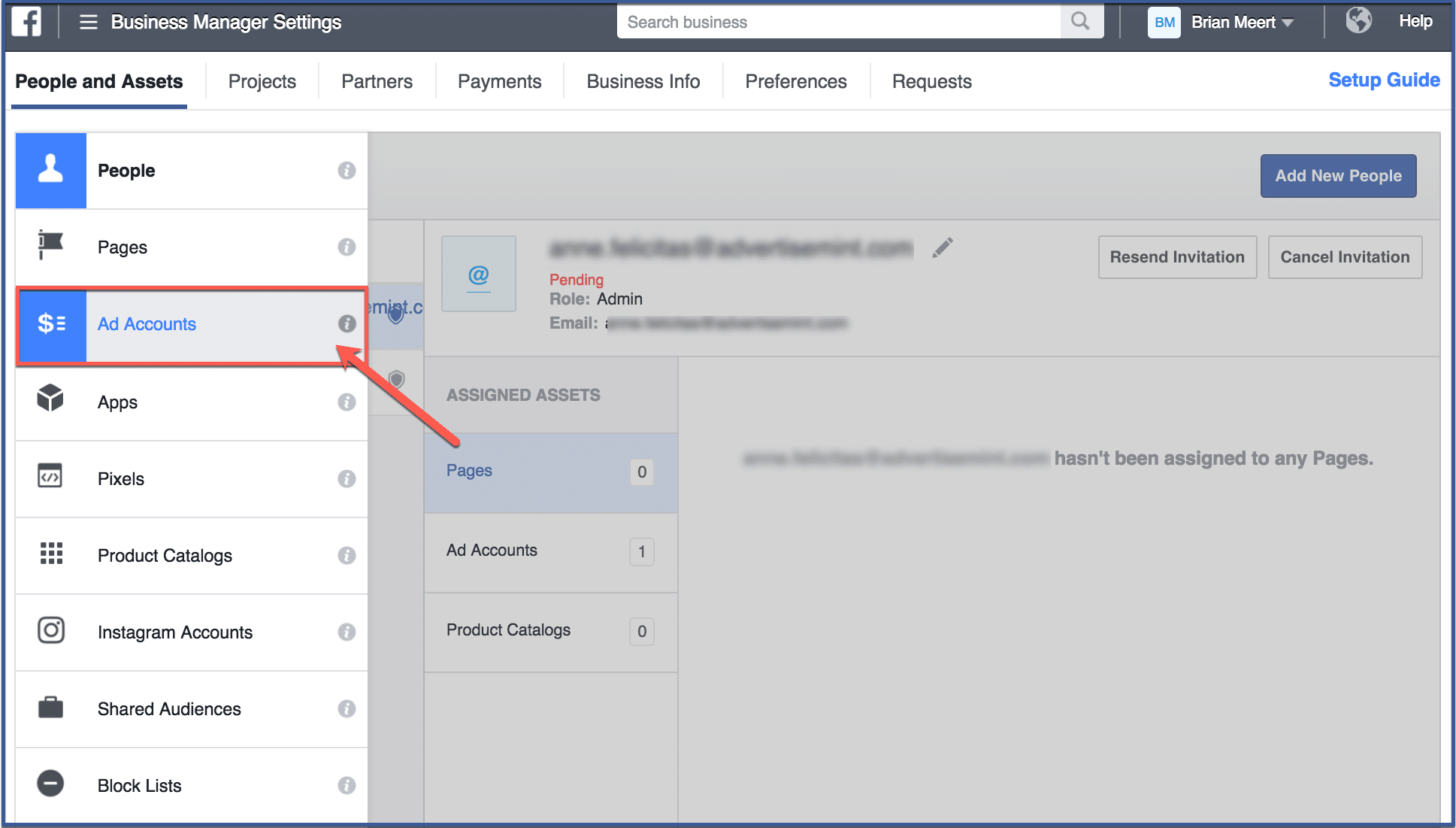Screen dimensions: 1456x828
Task: Click the BM business avatar badge
Action: pos(1164,23)
